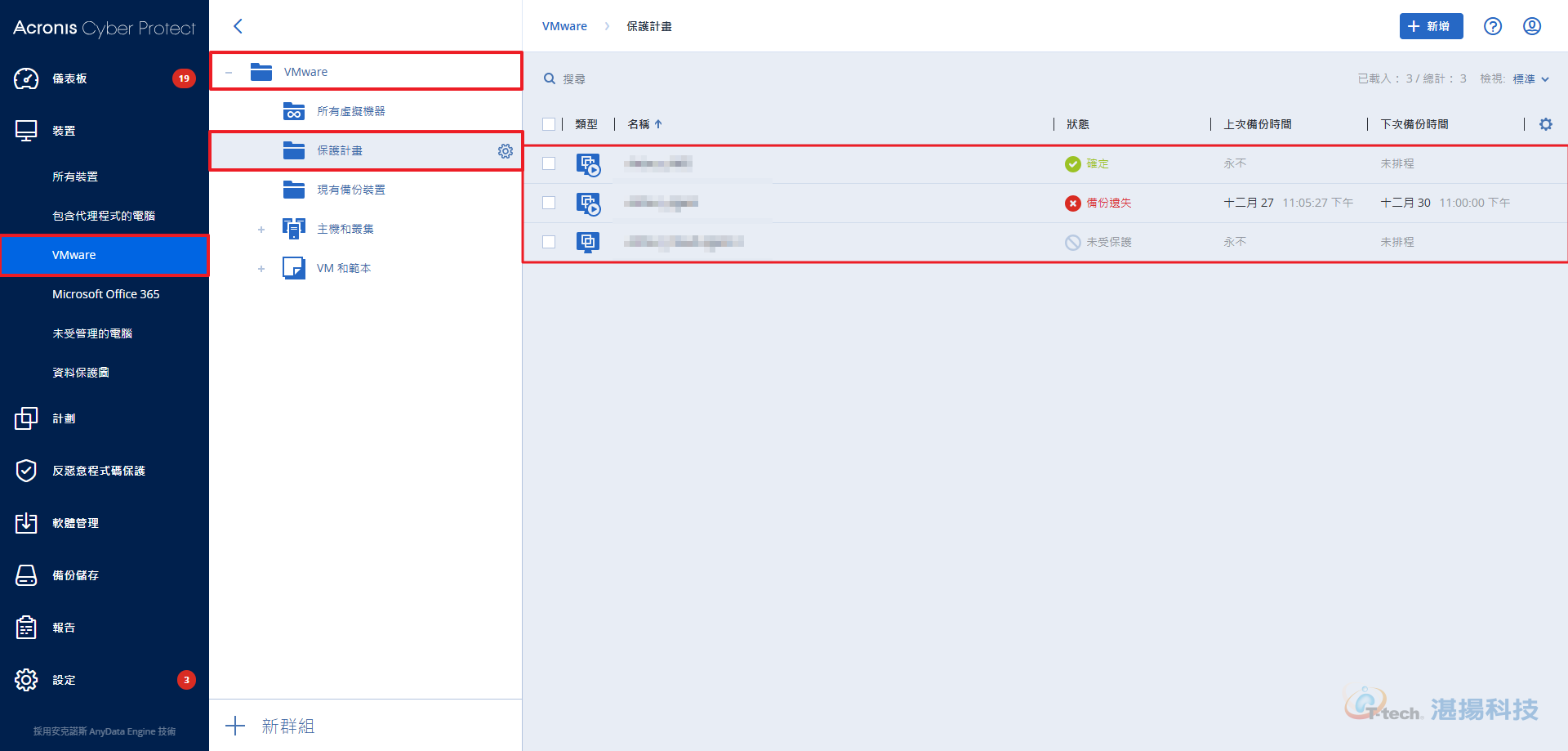Open the user account icon
Screen dimensions: 1568x751
click(1532, 26)
